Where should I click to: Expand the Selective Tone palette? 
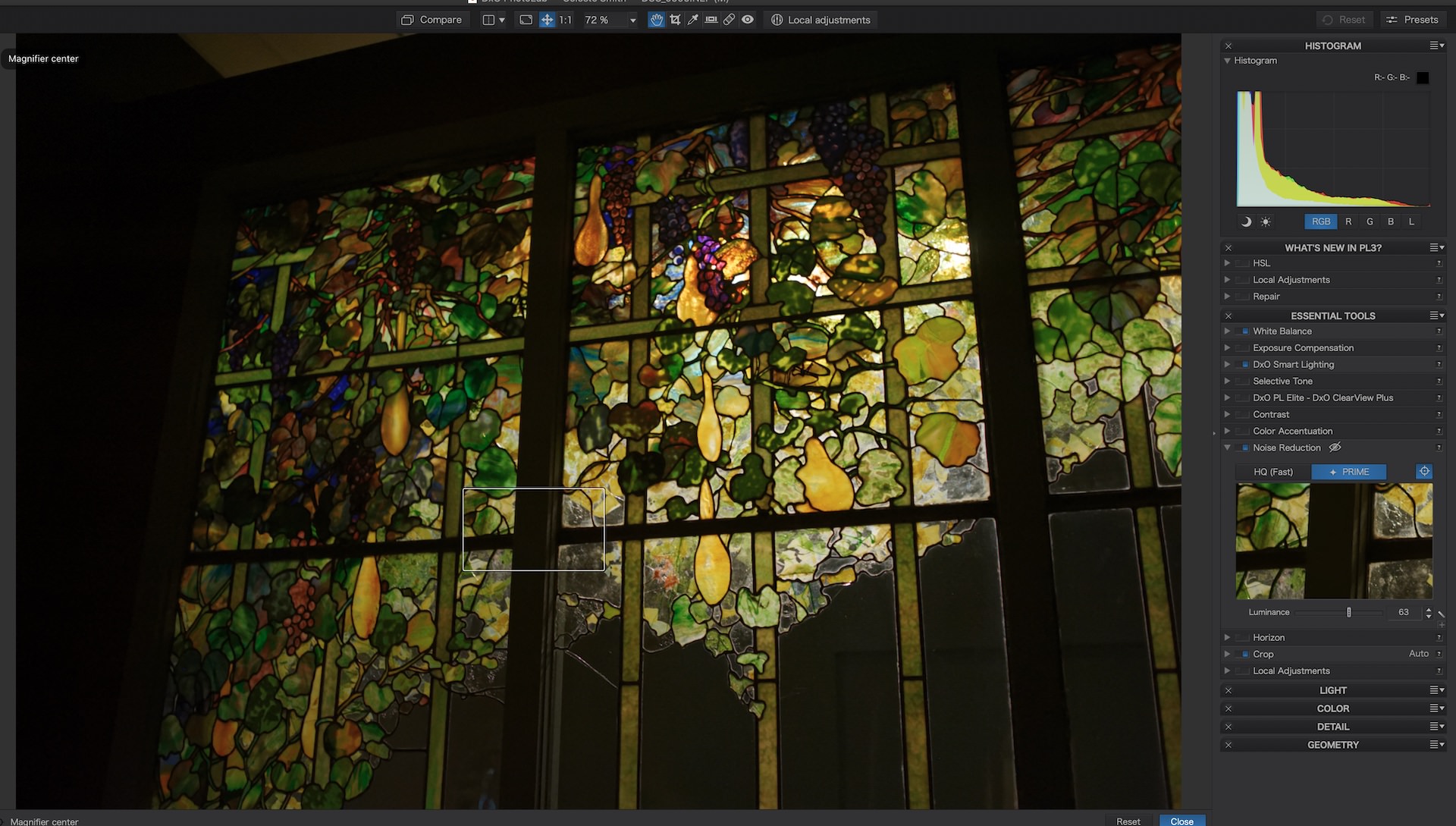click(x=1227, y=382)
